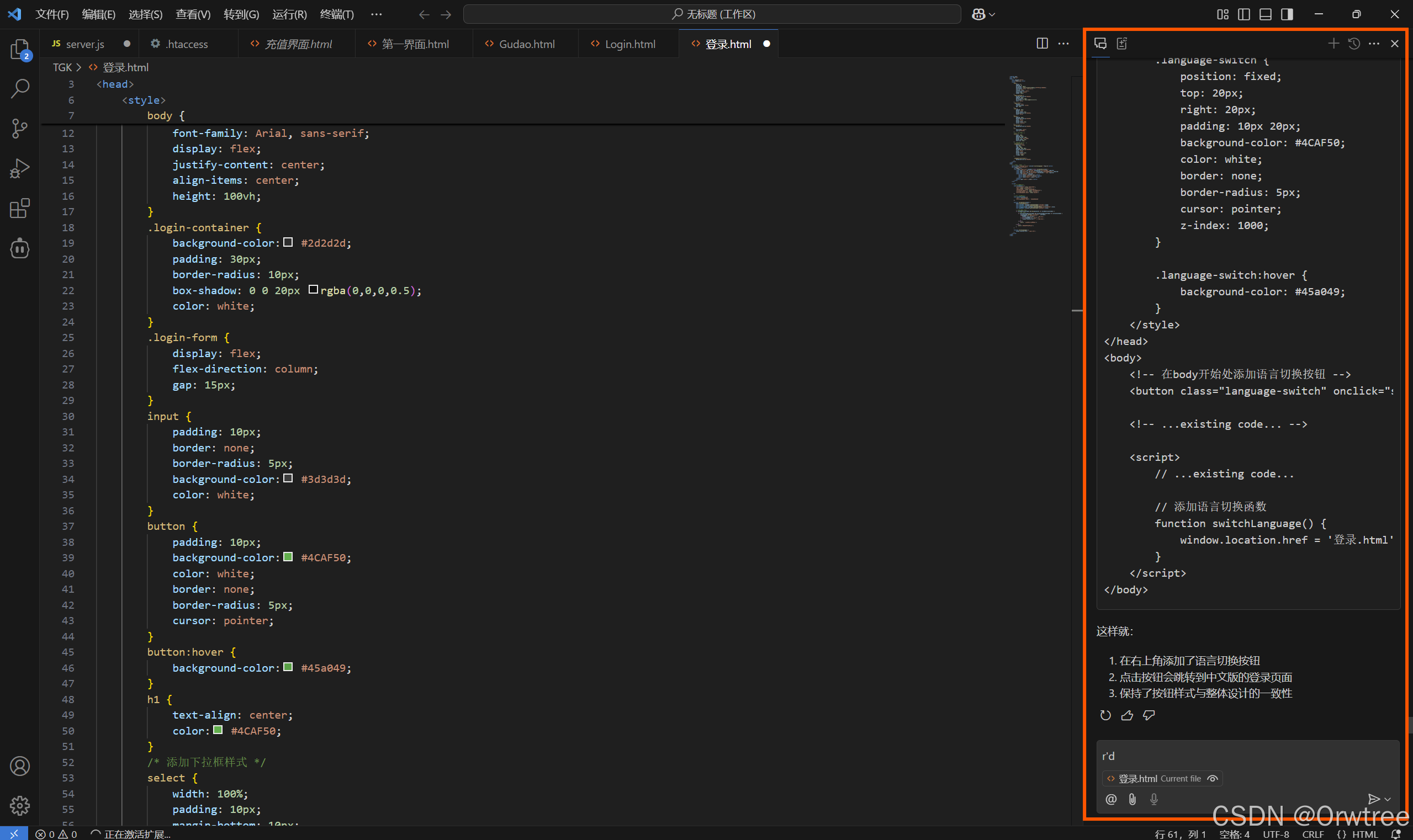The image size is (1413, 840).
Task: Open the Extensions view
Action: pos(20,208)
